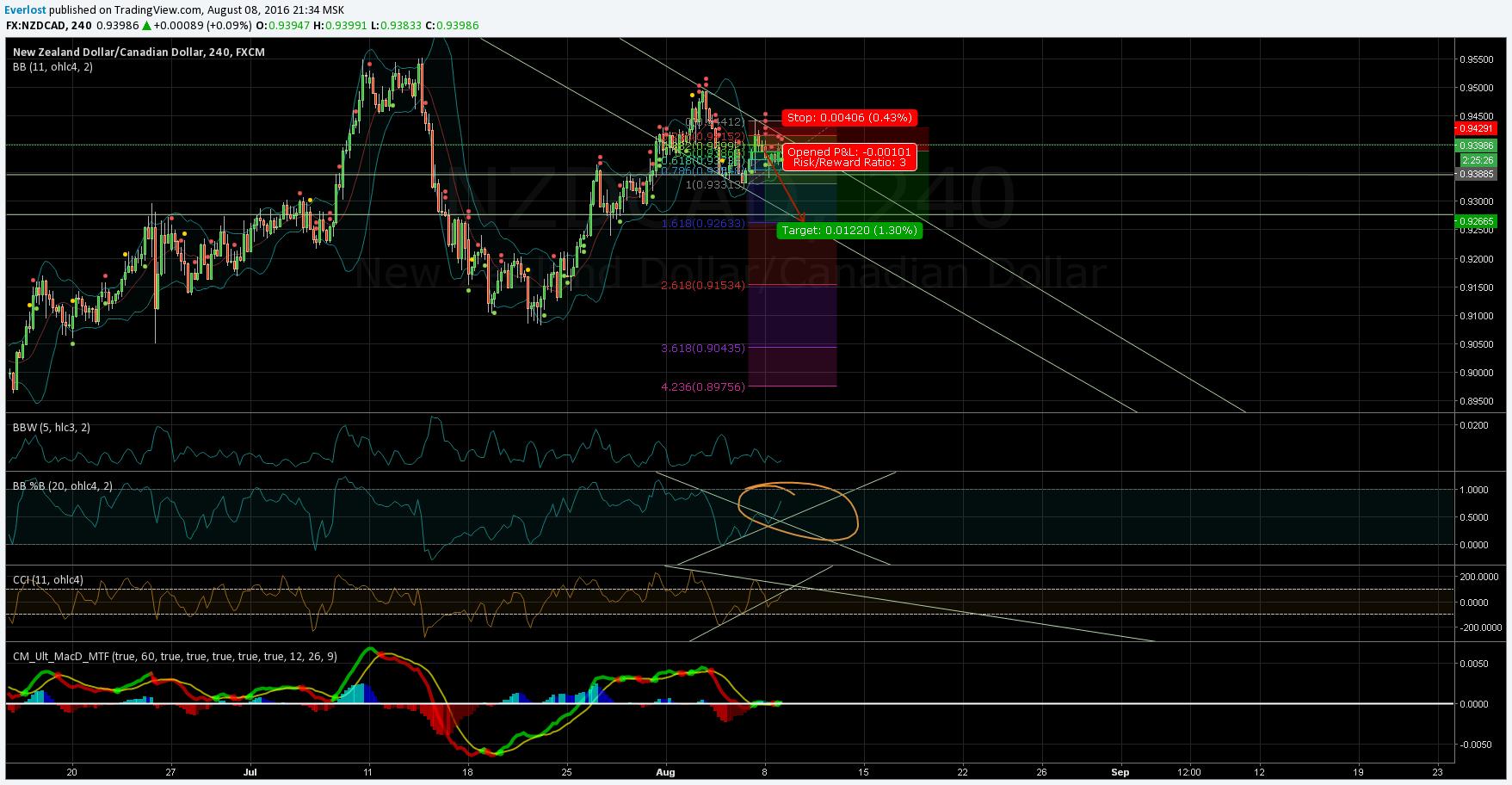Click the 1.618(0.92633) Fibonacci level label

tap(703, 223)
